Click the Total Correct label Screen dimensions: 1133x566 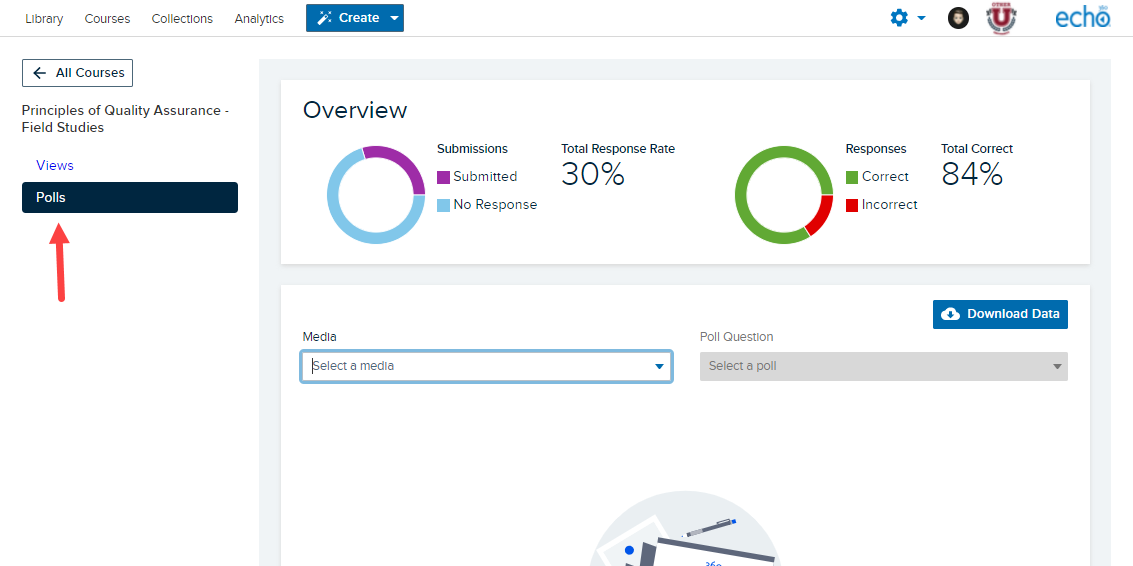coord(977,149)
